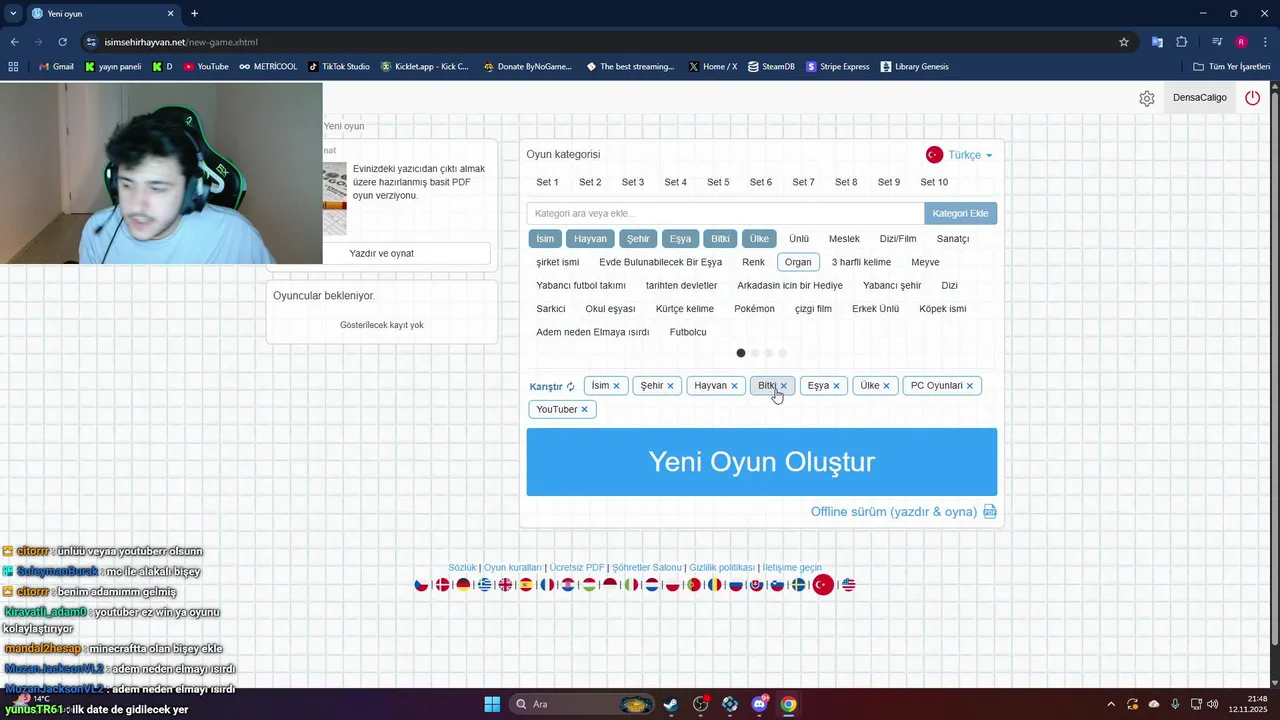The image size is (1280, 720).
Task: Toggle the Pokémon category chip
Action: coord(754,309)
